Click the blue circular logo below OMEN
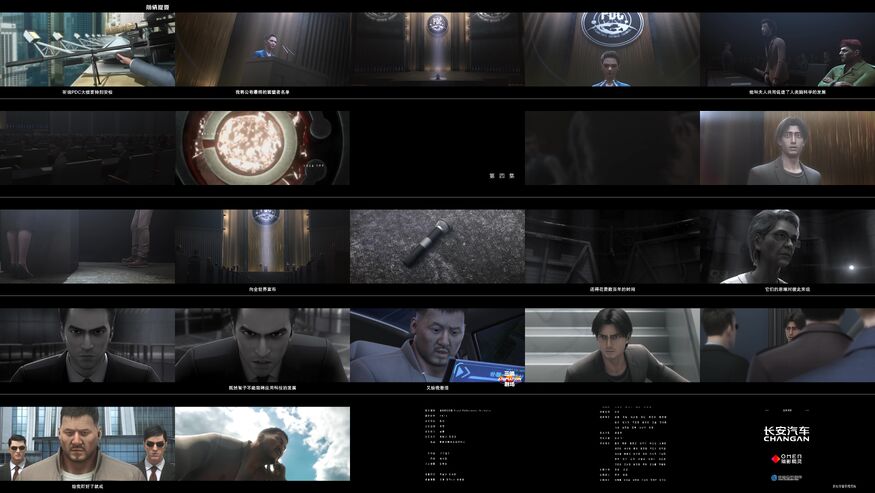875x493 pixels. (787, 478)
